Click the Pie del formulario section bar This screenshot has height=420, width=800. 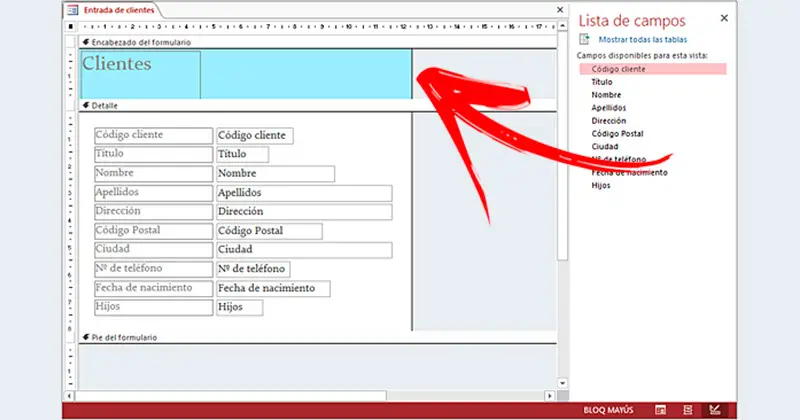(318, 337)
